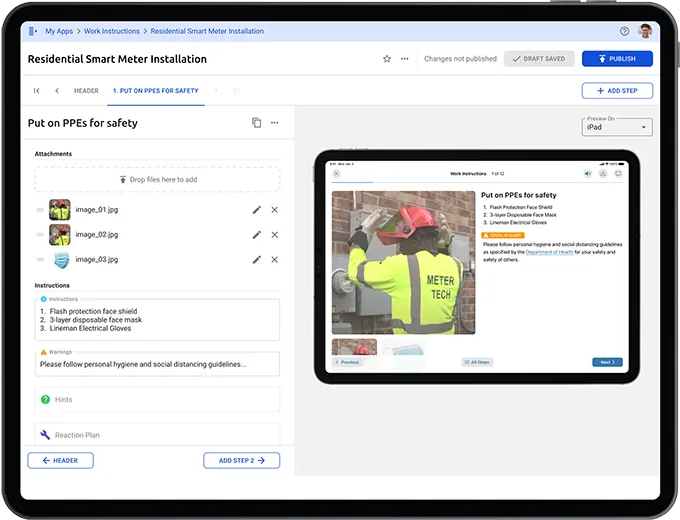Go to Work Instructions breadcrumb
Viewport: 680px width, 520px height.
(111, 31)
